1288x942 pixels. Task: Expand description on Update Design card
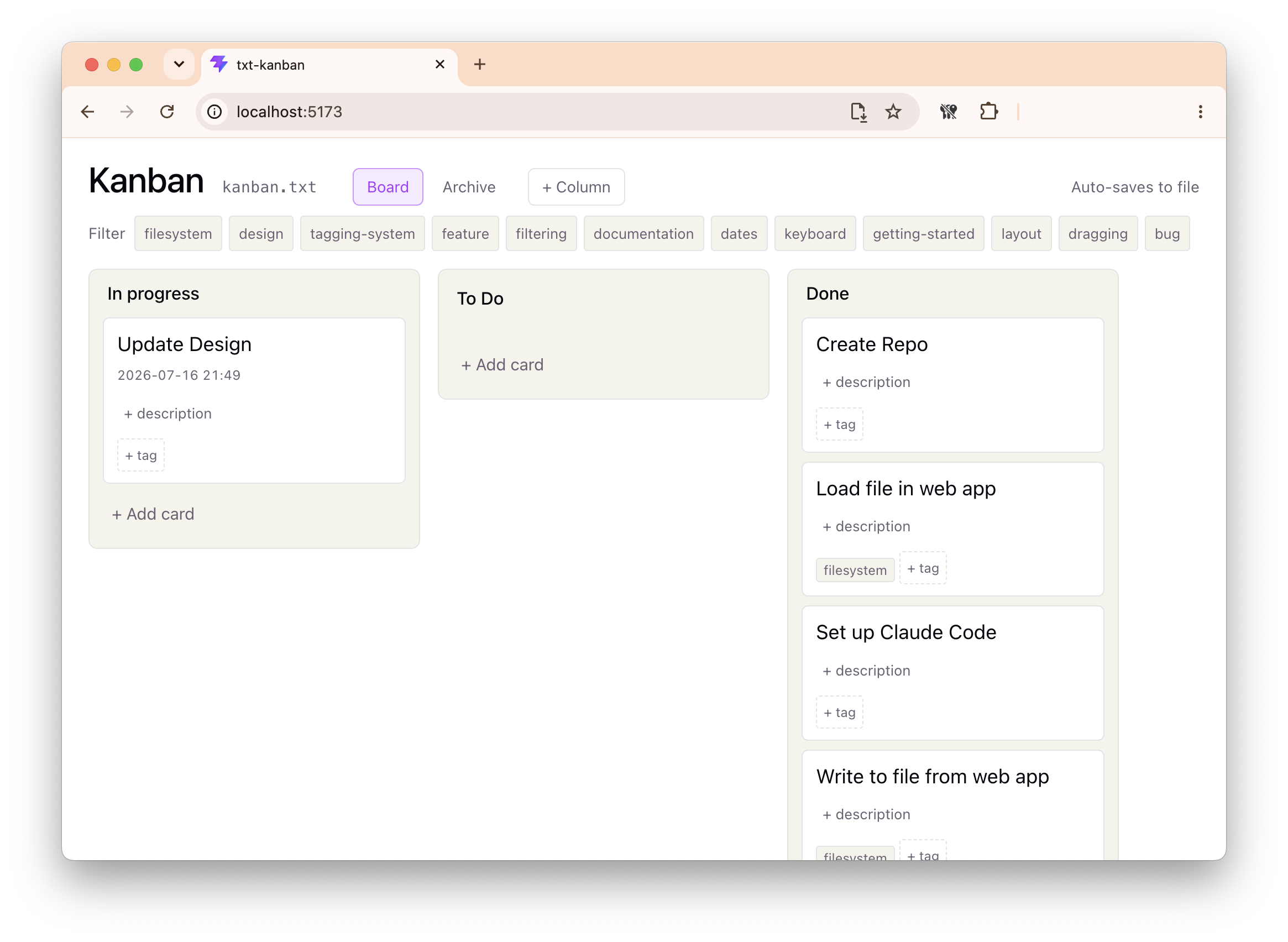167,414
